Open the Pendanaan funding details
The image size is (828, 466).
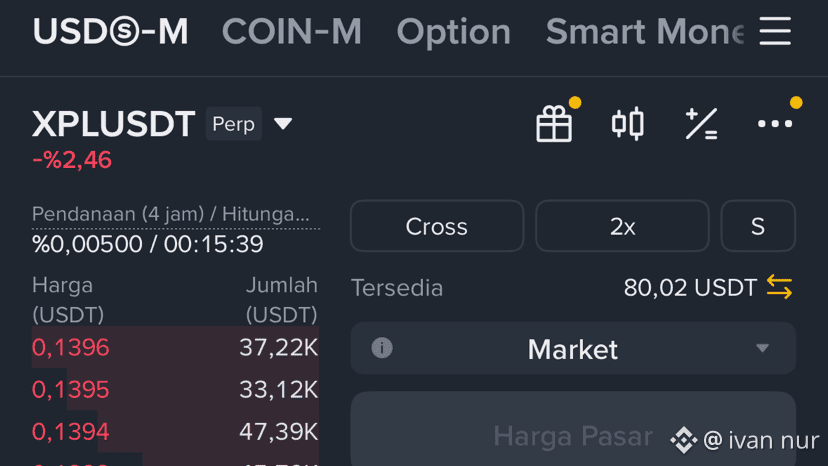point(171,215)
